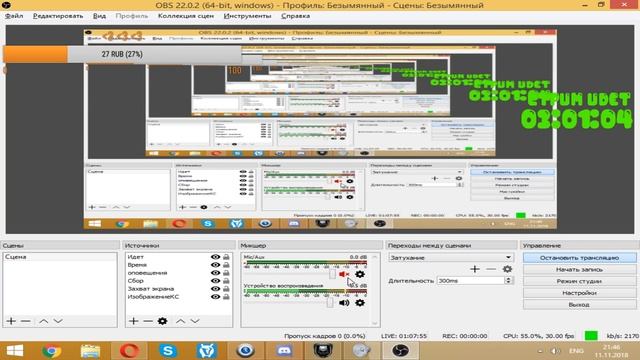Click Остановить трансляцию button

coord(579,258)
